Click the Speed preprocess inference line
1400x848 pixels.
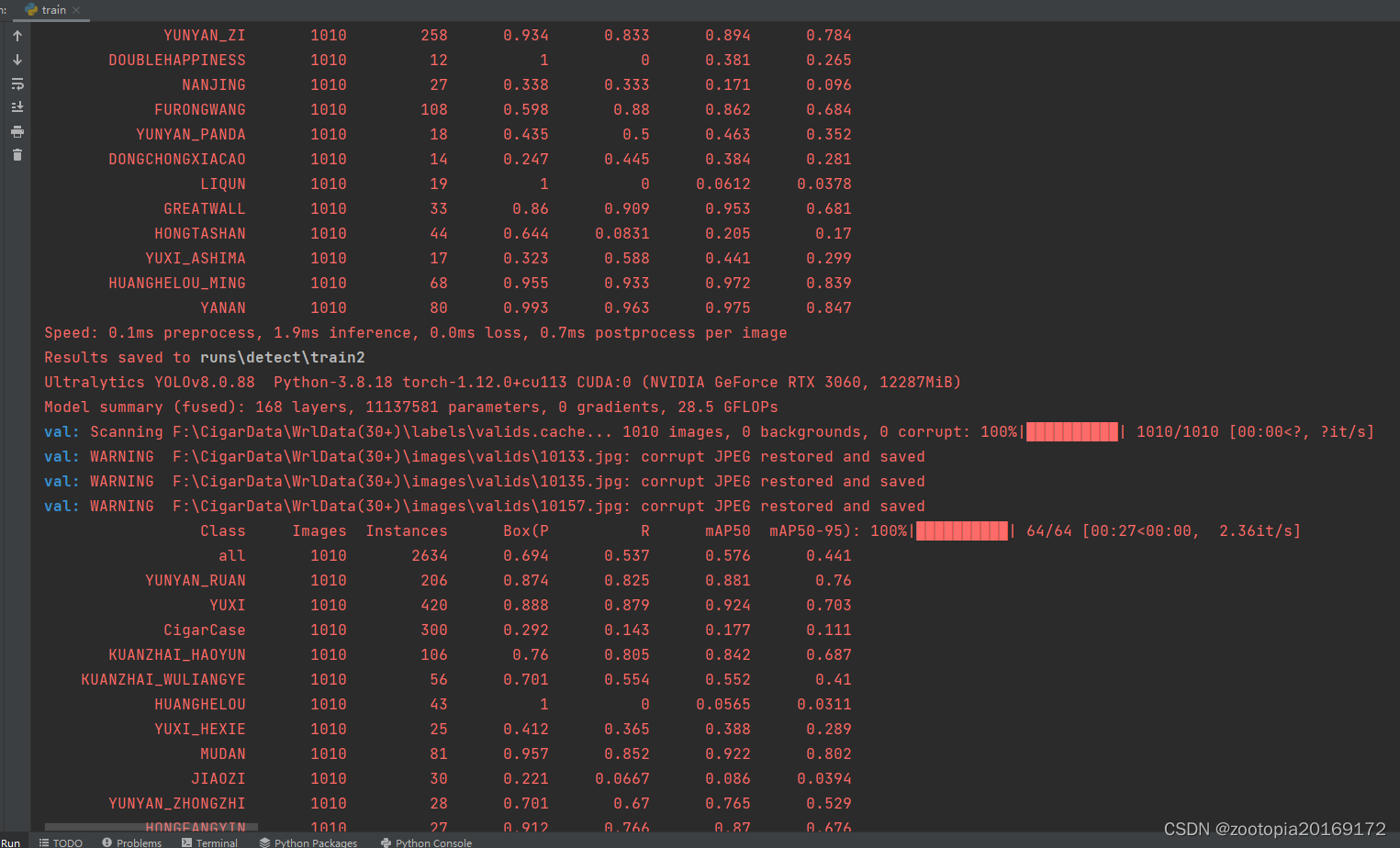click(416, 332)
